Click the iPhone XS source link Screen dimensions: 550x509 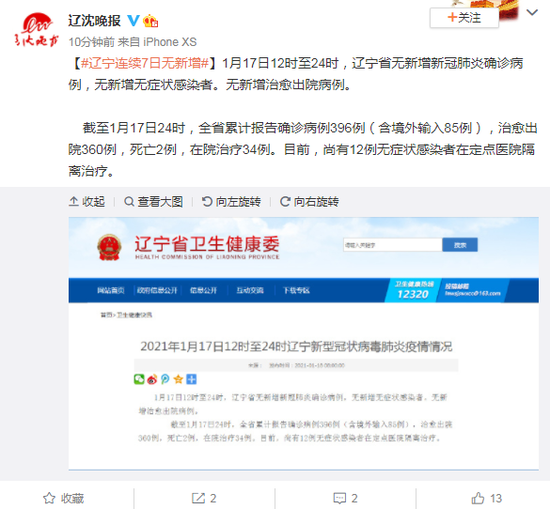click(x=170, y=42)
